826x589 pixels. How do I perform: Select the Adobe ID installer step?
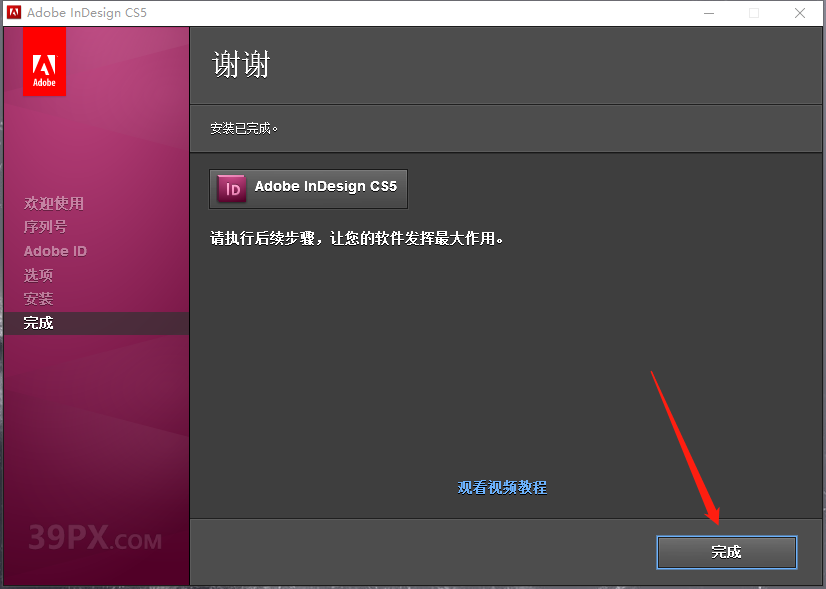[x=55, y=251]
